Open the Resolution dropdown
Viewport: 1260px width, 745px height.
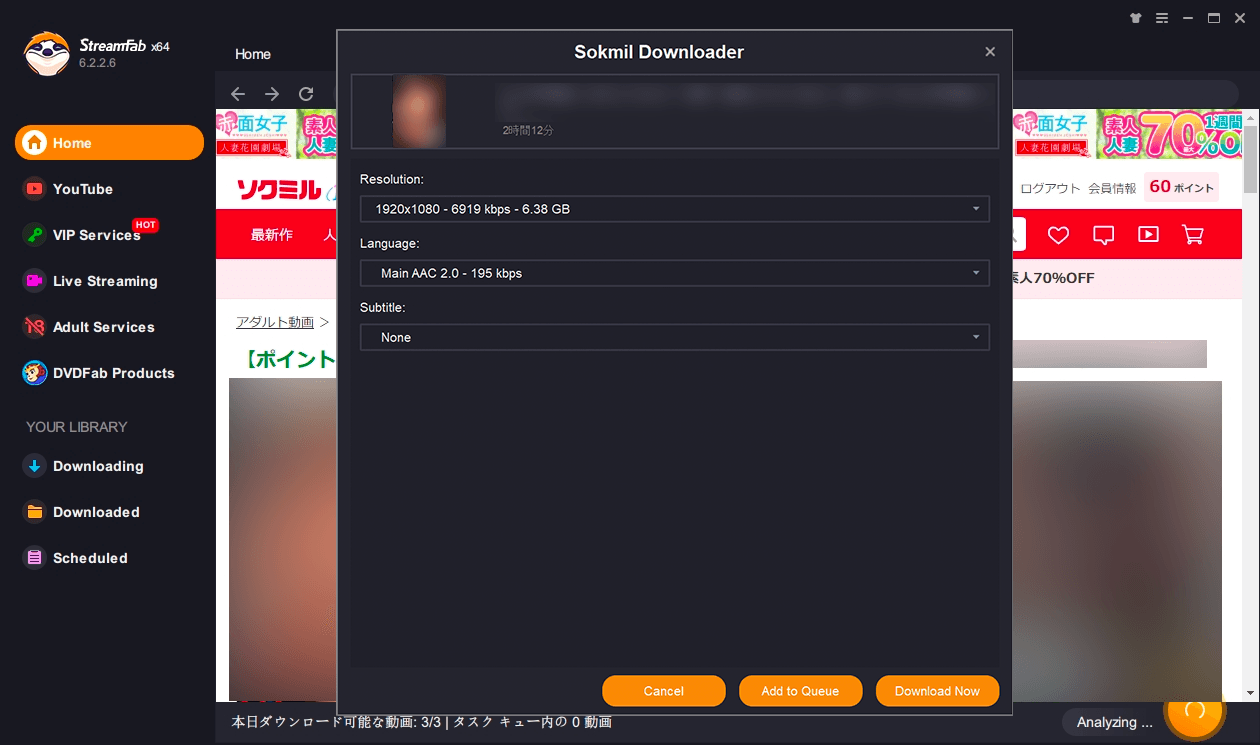674,209
